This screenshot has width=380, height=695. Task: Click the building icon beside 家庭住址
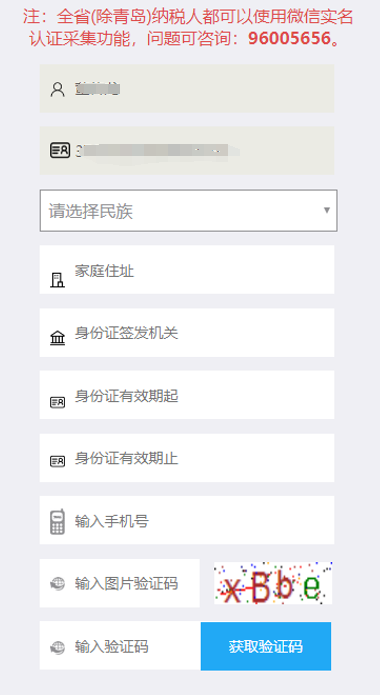[57, 280]
